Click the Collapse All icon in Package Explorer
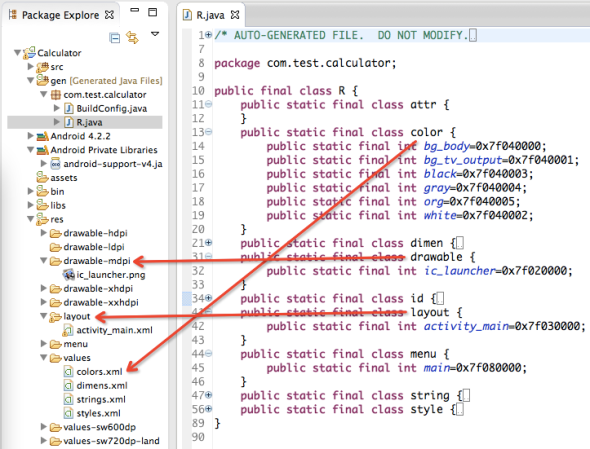 click(114, 38)
